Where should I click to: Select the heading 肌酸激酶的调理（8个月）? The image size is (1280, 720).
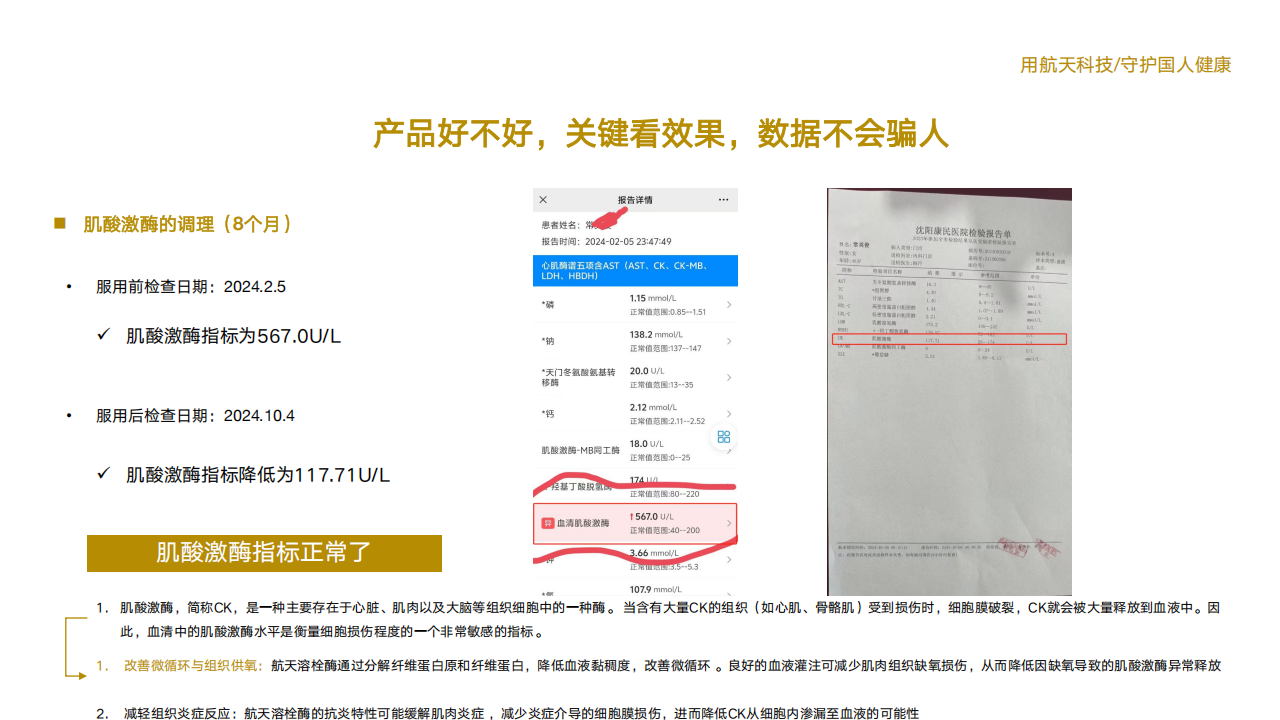coord(188,224)
